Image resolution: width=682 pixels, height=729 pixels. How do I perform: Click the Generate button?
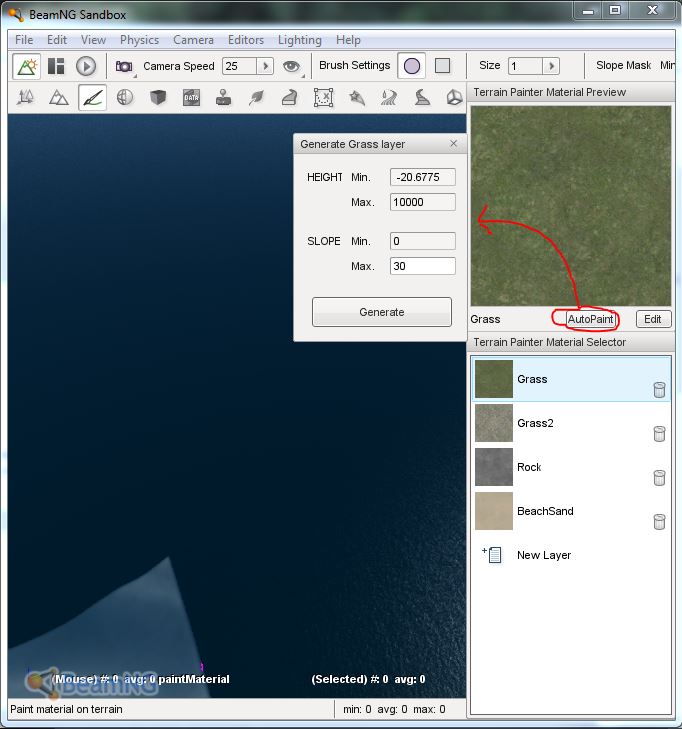pyautogui.click(x=382, y=312)
